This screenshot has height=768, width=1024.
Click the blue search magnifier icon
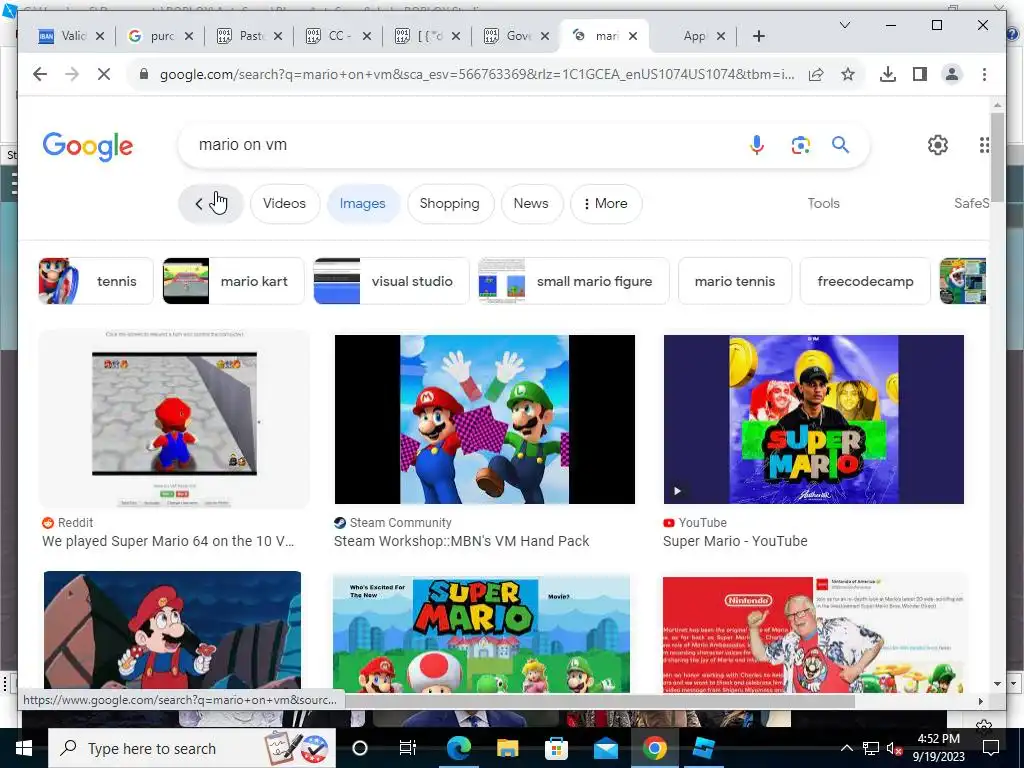(x=840, y=144)
